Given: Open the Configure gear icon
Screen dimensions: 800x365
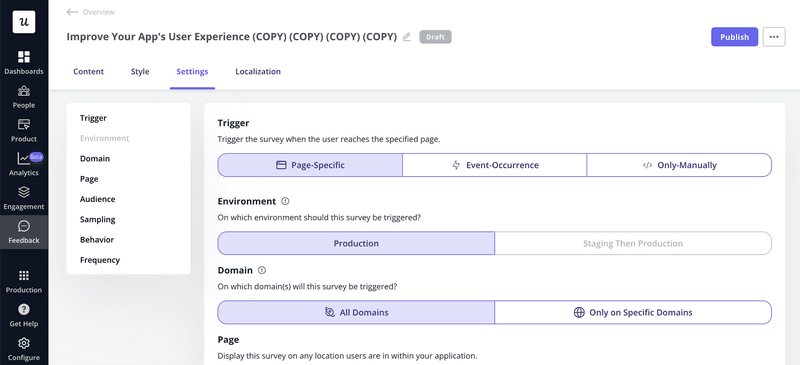Looking at the screenshot, I should tap(24, 343).
